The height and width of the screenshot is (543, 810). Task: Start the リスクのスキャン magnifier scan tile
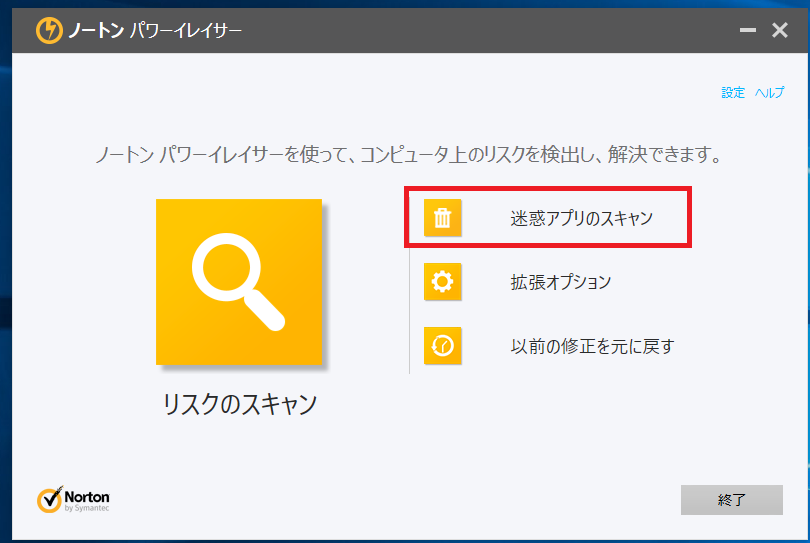pos(239,282)
